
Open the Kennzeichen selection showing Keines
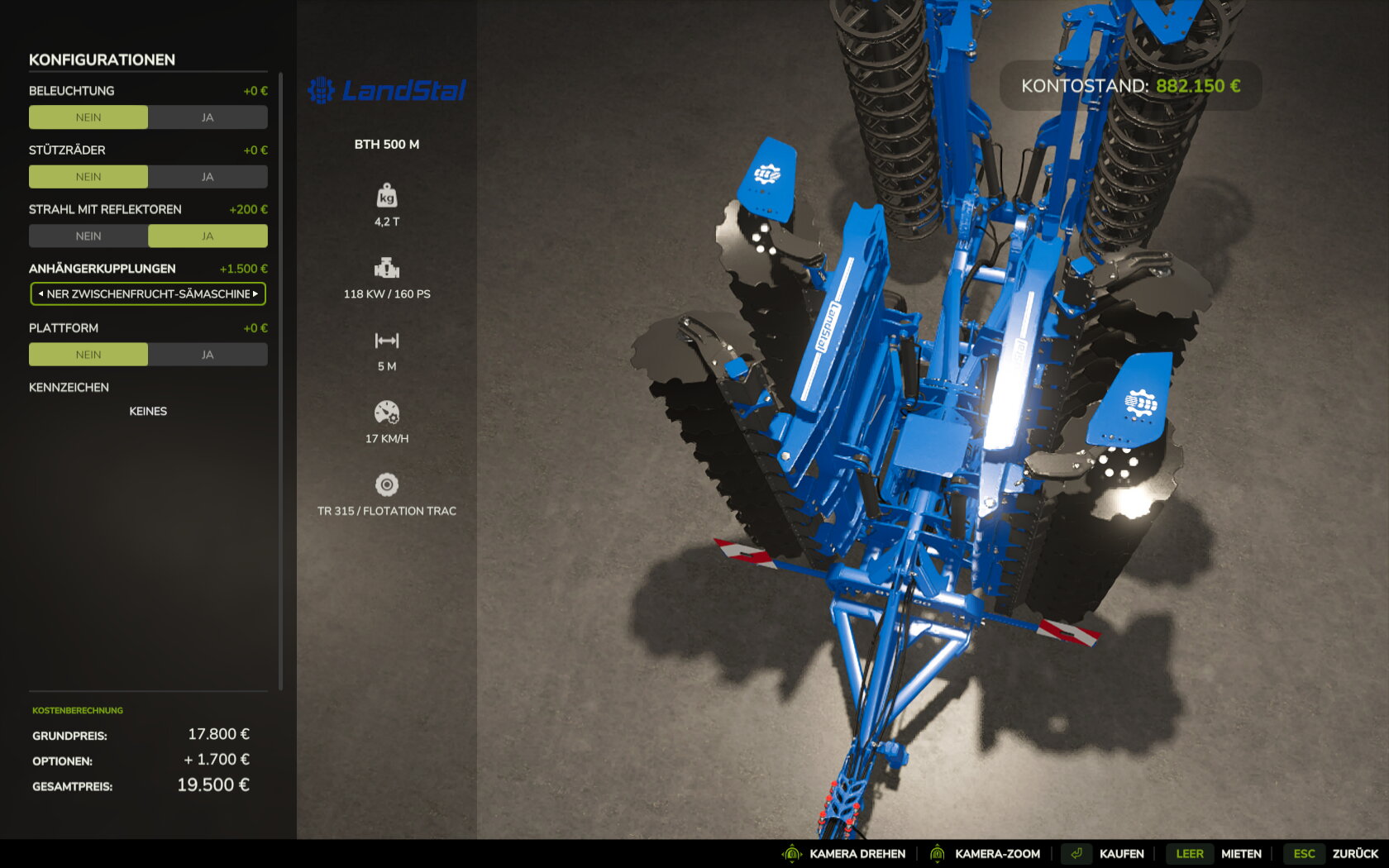(x=148, y=411)
